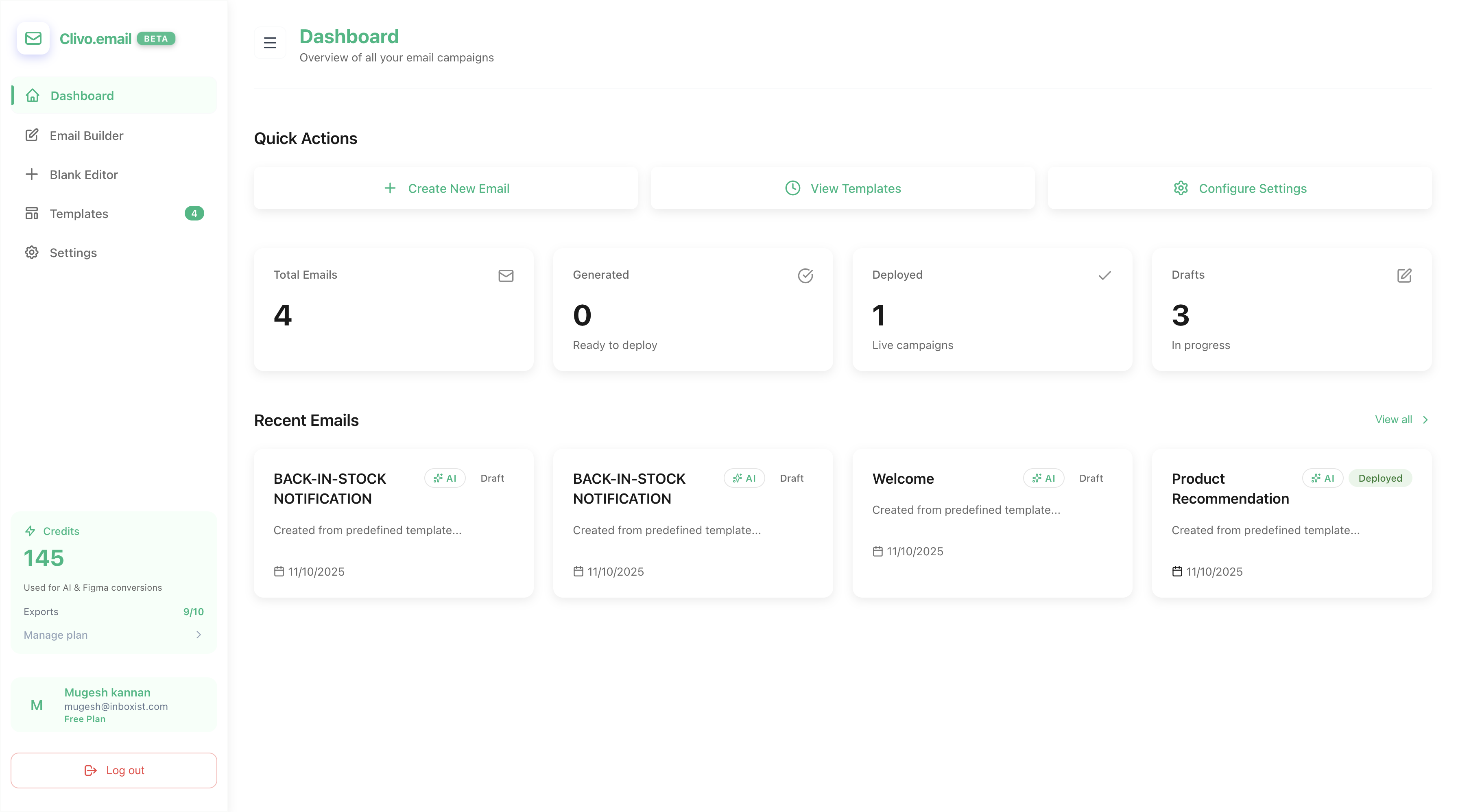Open Templates via the grid icon
This screenshot has width=1458, height=812.
pyautogui.click(x=32, y=213)
